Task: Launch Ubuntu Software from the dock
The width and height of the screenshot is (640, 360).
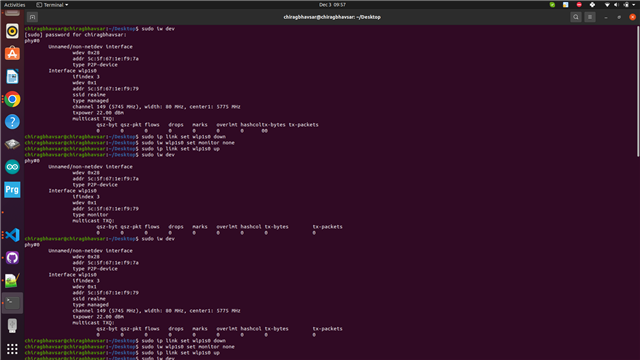Action: [12, 53]
